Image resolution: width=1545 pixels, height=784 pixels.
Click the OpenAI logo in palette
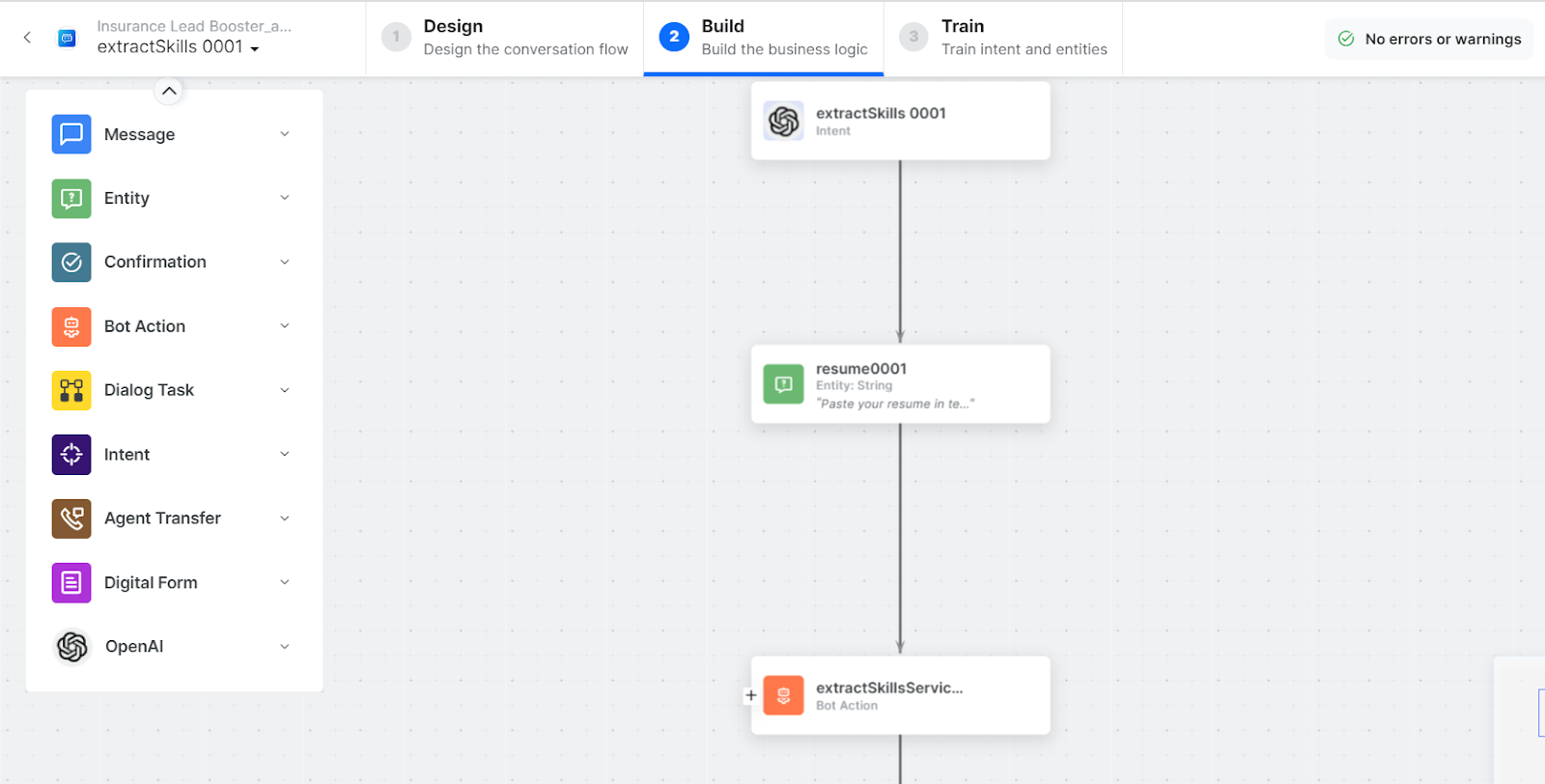pyautogui.click(x=71, y=647)
